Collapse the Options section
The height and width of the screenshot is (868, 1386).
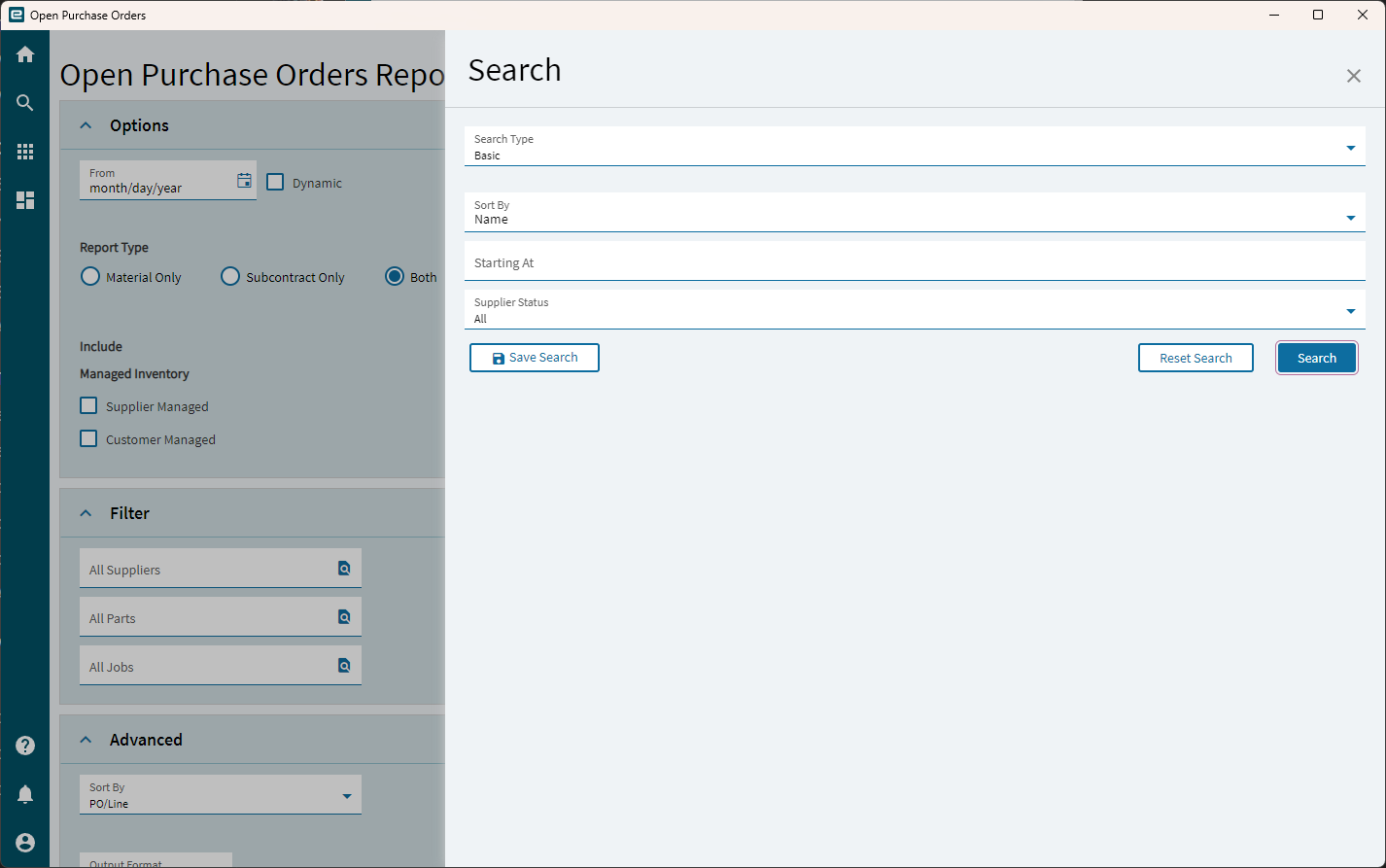tap(86, 125)
